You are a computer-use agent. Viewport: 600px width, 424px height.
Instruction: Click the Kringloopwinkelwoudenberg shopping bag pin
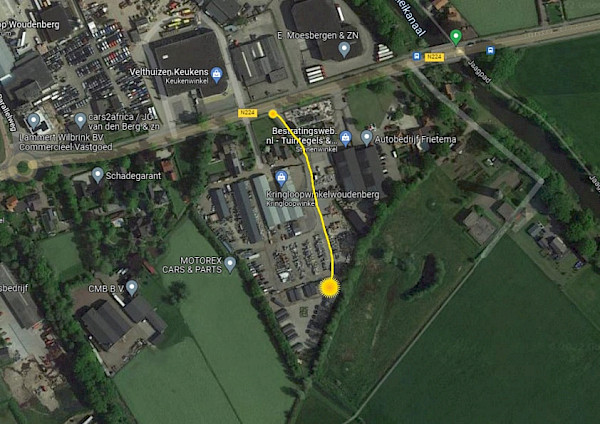pyautogui.click(x=281, y=177)
